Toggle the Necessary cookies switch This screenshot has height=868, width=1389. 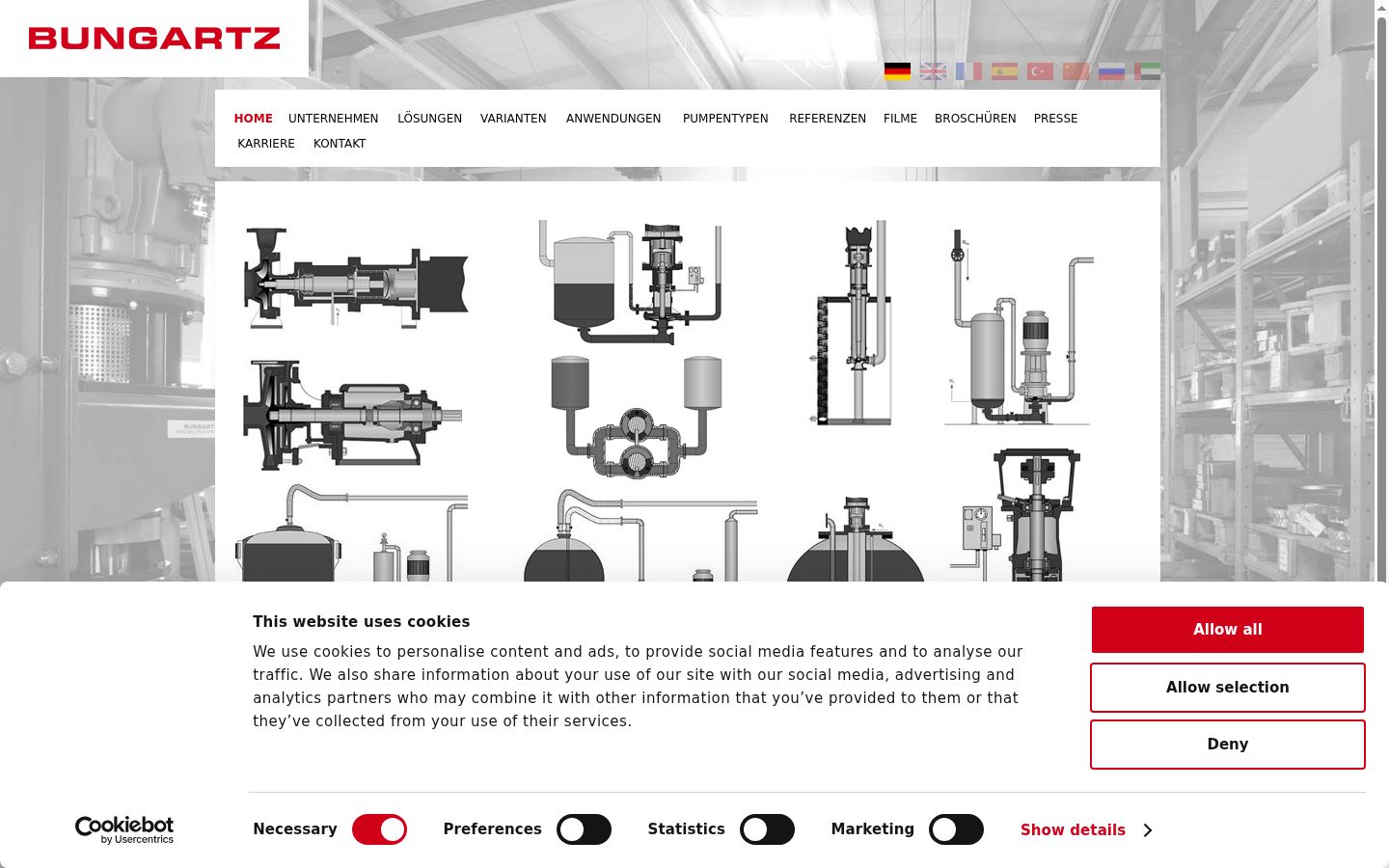(379, 829)
